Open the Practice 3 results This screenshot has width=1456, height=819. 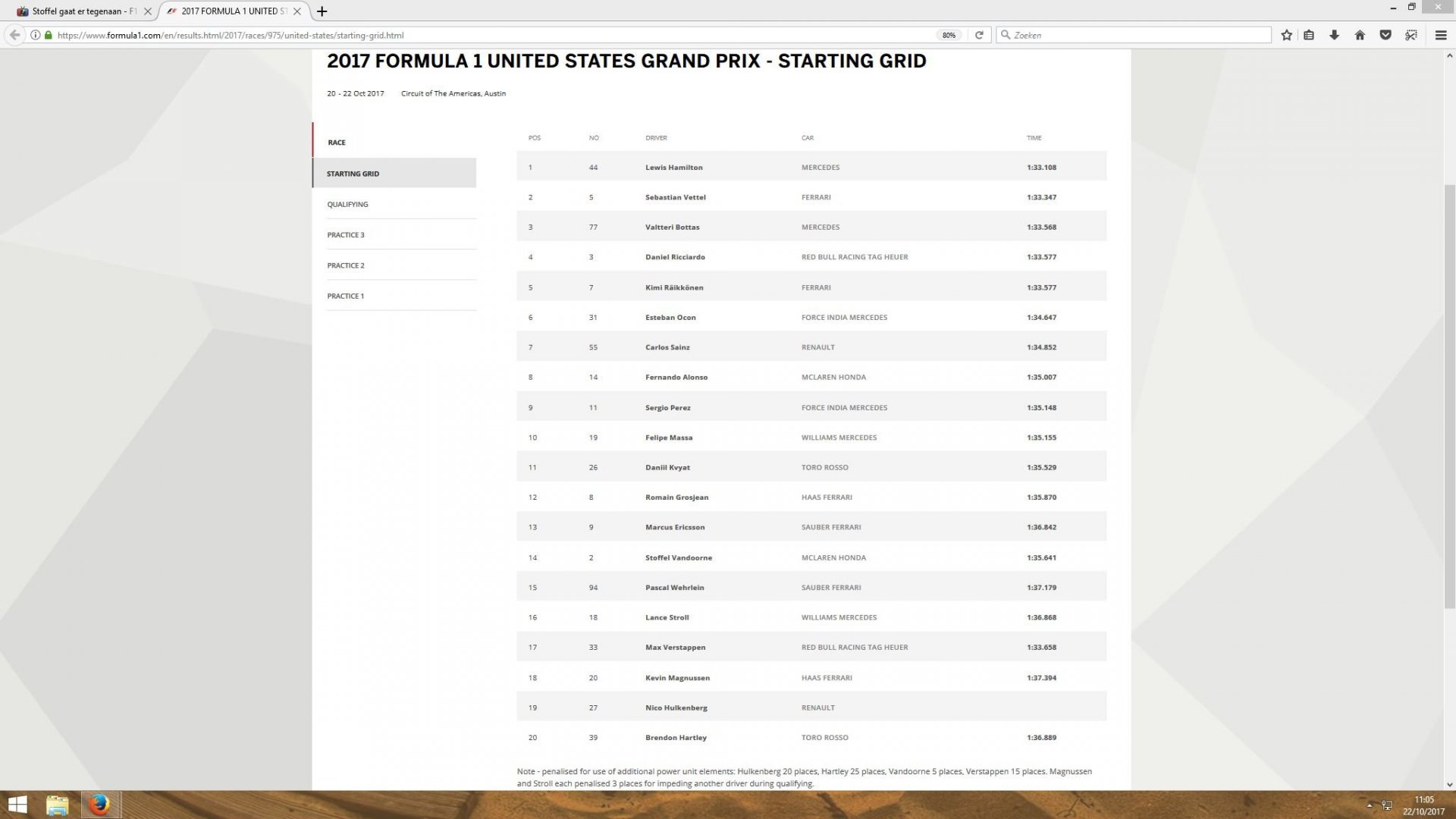coord(346,235)
